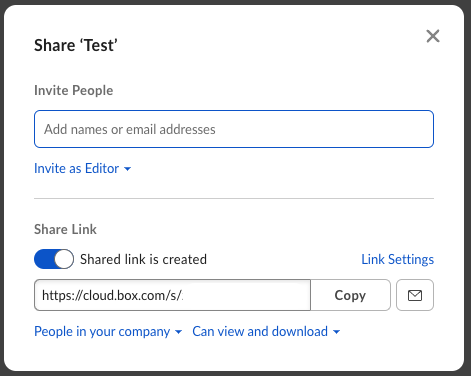The width and height of the screenshot is (471, 376).
Task: Open the Invite as Editor role dropdown
Action: click(83, 169)
